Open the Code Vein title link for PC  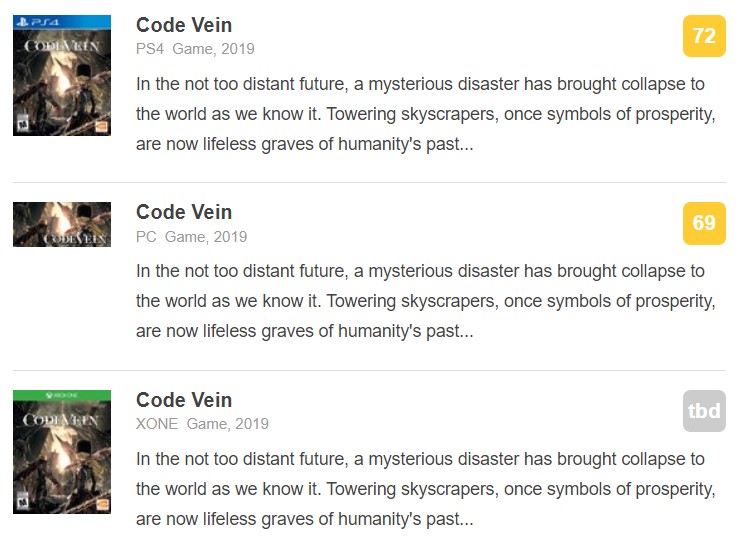(x=184, y=212)
